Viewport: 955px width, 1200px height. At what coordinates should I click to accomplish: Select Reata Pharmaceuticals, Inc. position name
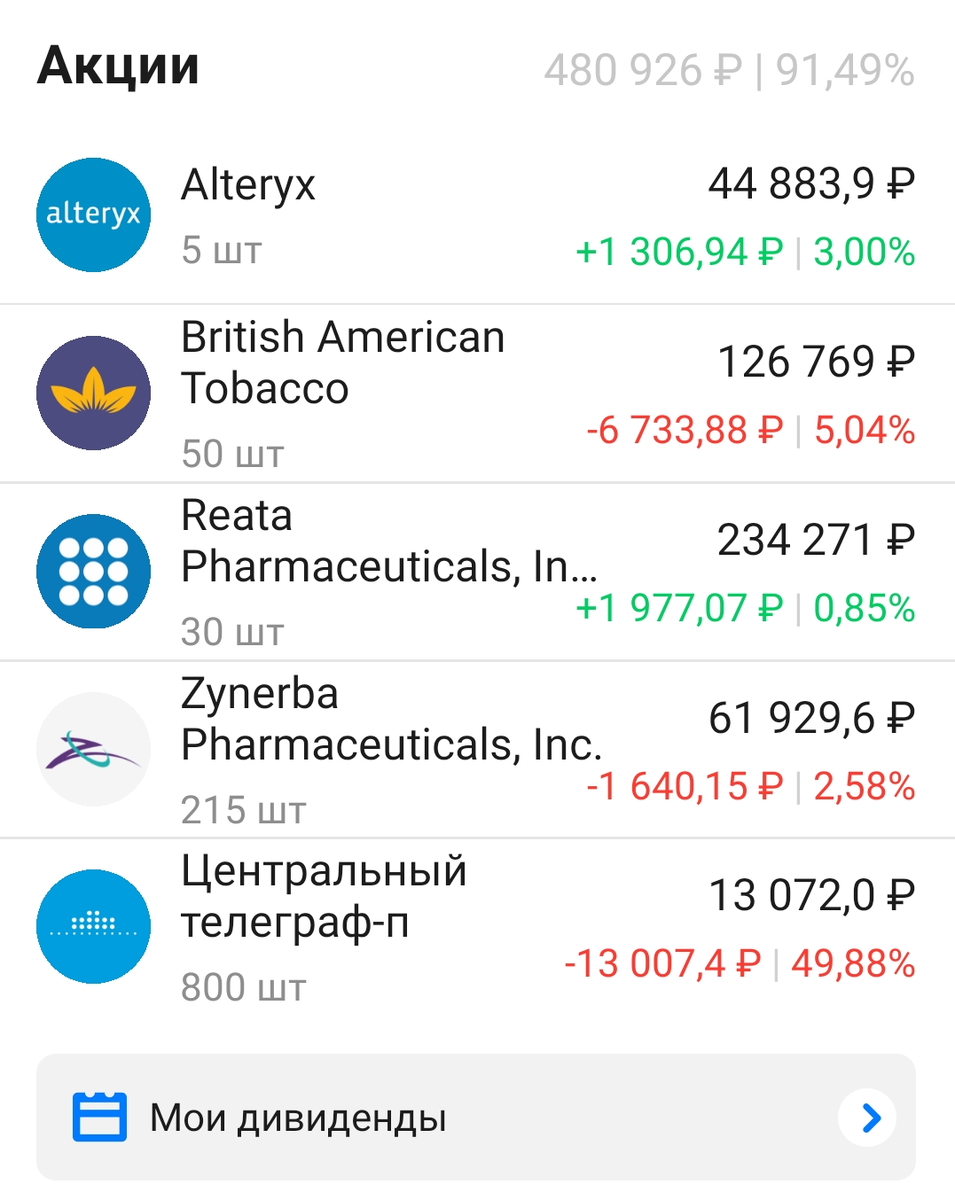click(390, 541)
